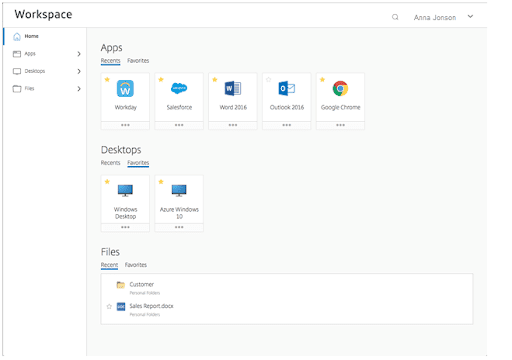Viewport: 512px width, 360px height.
Task: Open the Workday card more options dots
Action: point(125,125)
